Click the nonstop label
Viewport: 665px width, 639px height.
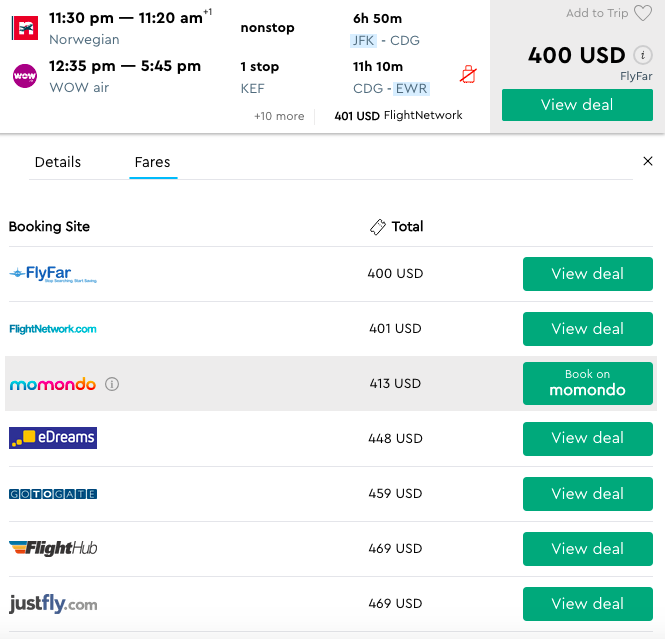pyautogui.click(x=267, y=28)
